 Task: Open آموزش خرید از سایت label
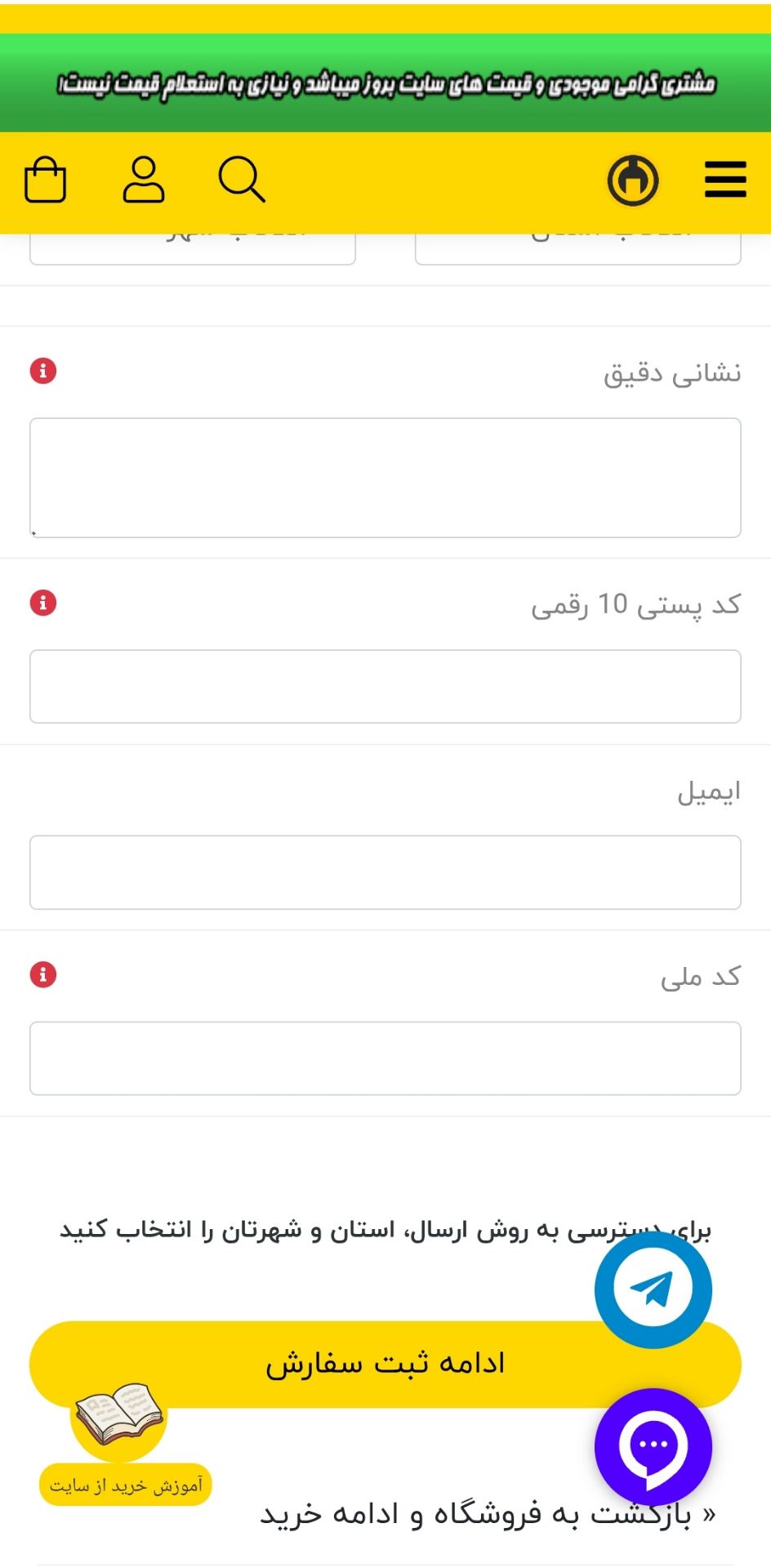tap(126, 1485)
